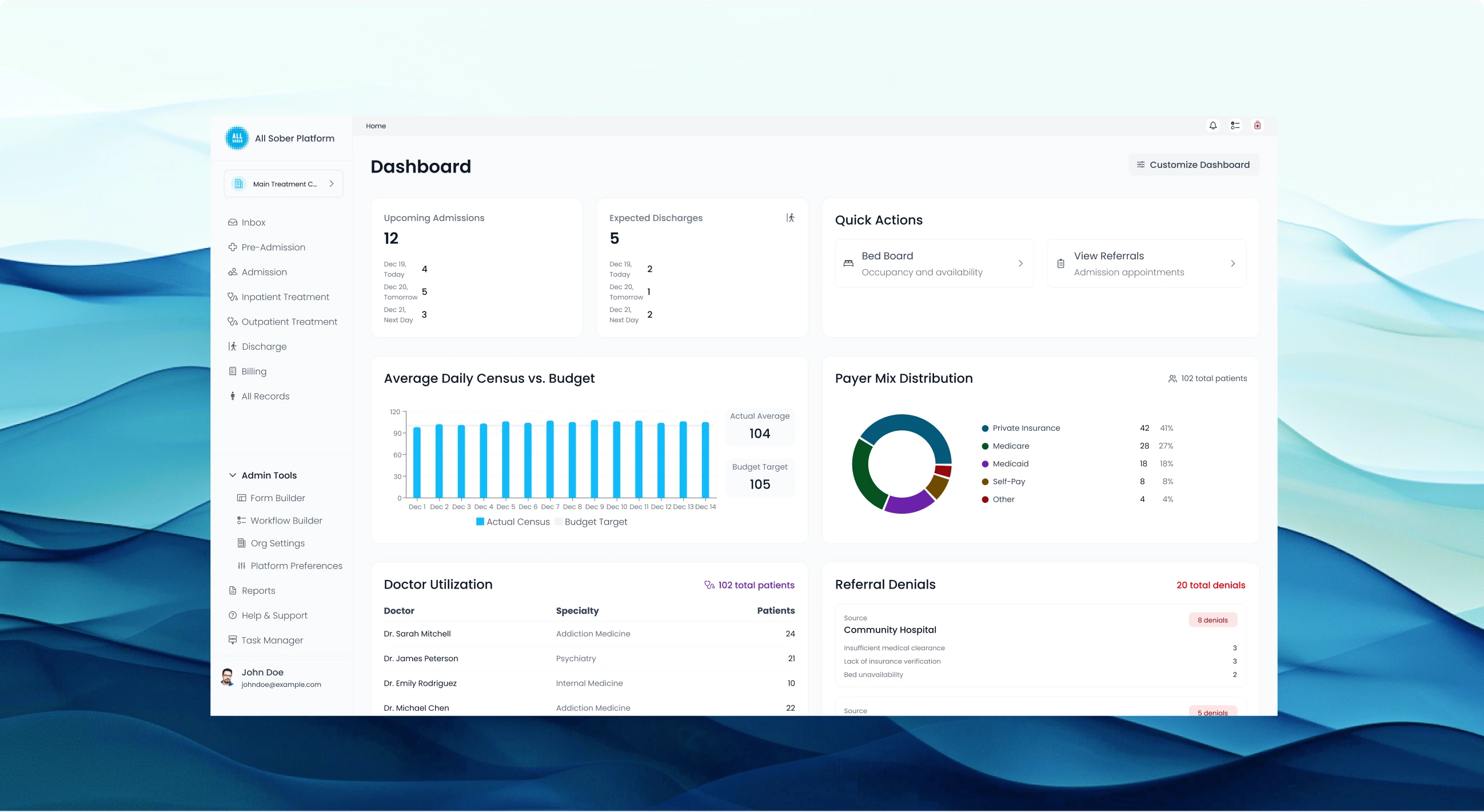
Task: Click the Org Settings building icon
Action: [241, 543]
